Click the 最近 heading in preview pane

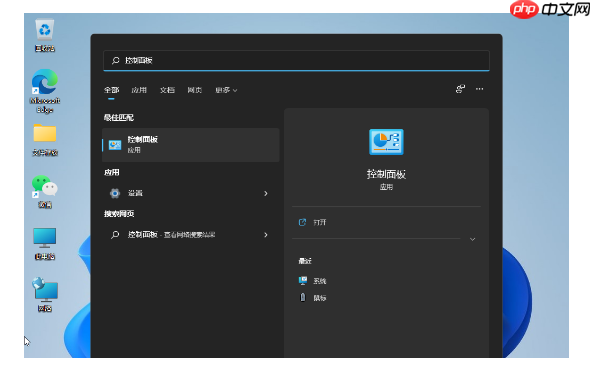[305, 261]
